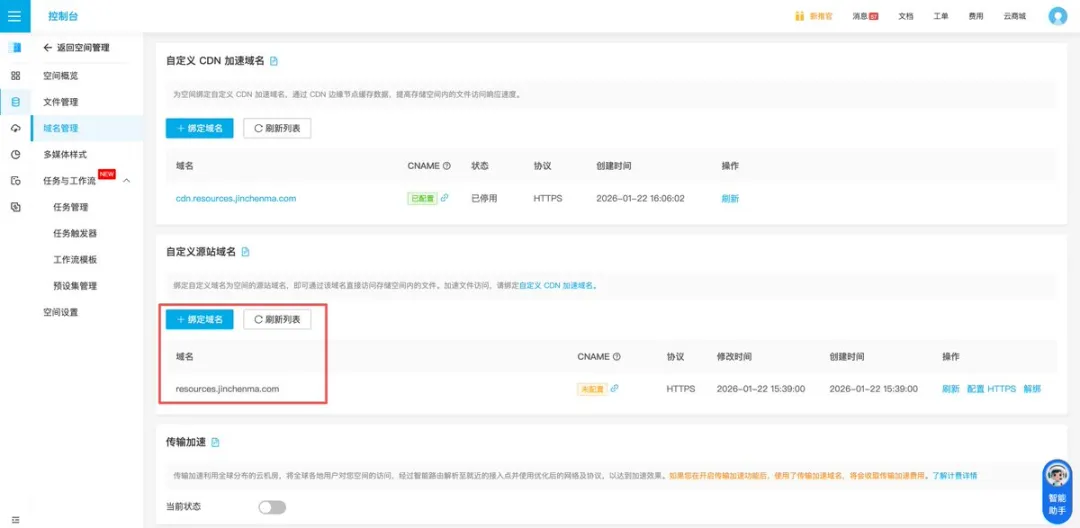Enable the 传输加速 当前状态 toggle switch
This screenshot has height=528, width=1080.
pos(272,507)
